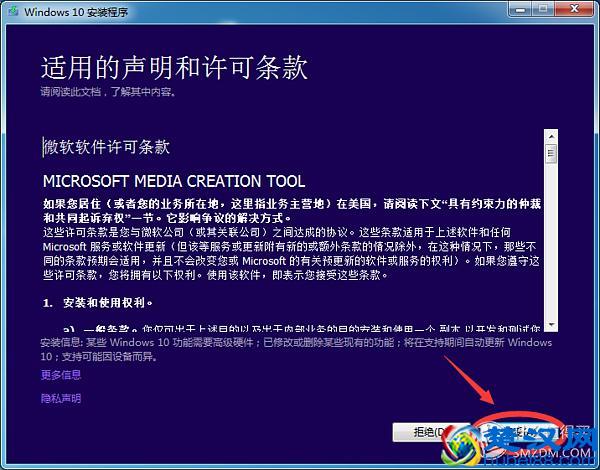
Task: Click the page title 适用的声明和许可条款
Action: pos(174,68)
